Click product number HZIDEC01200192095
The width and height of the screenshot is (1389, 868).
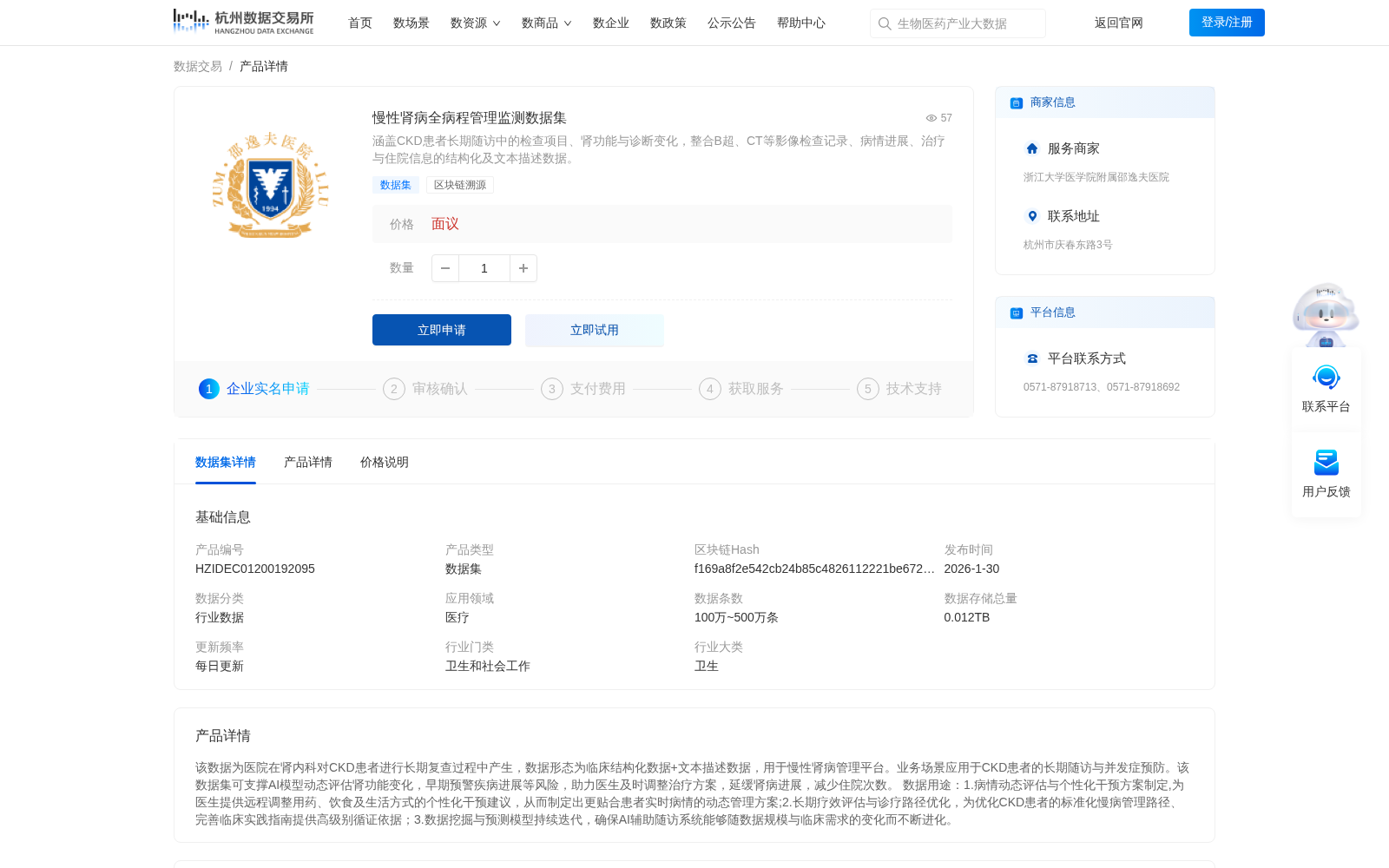255,569
